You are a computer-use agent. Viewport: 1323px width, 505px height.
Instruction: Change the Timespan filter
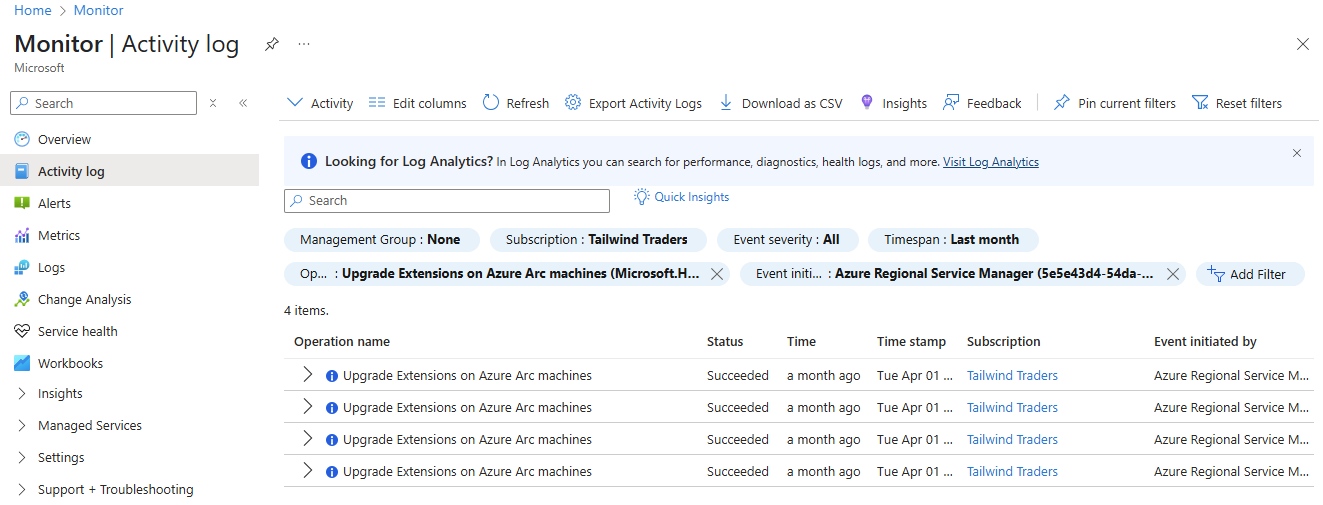(953, 240)
